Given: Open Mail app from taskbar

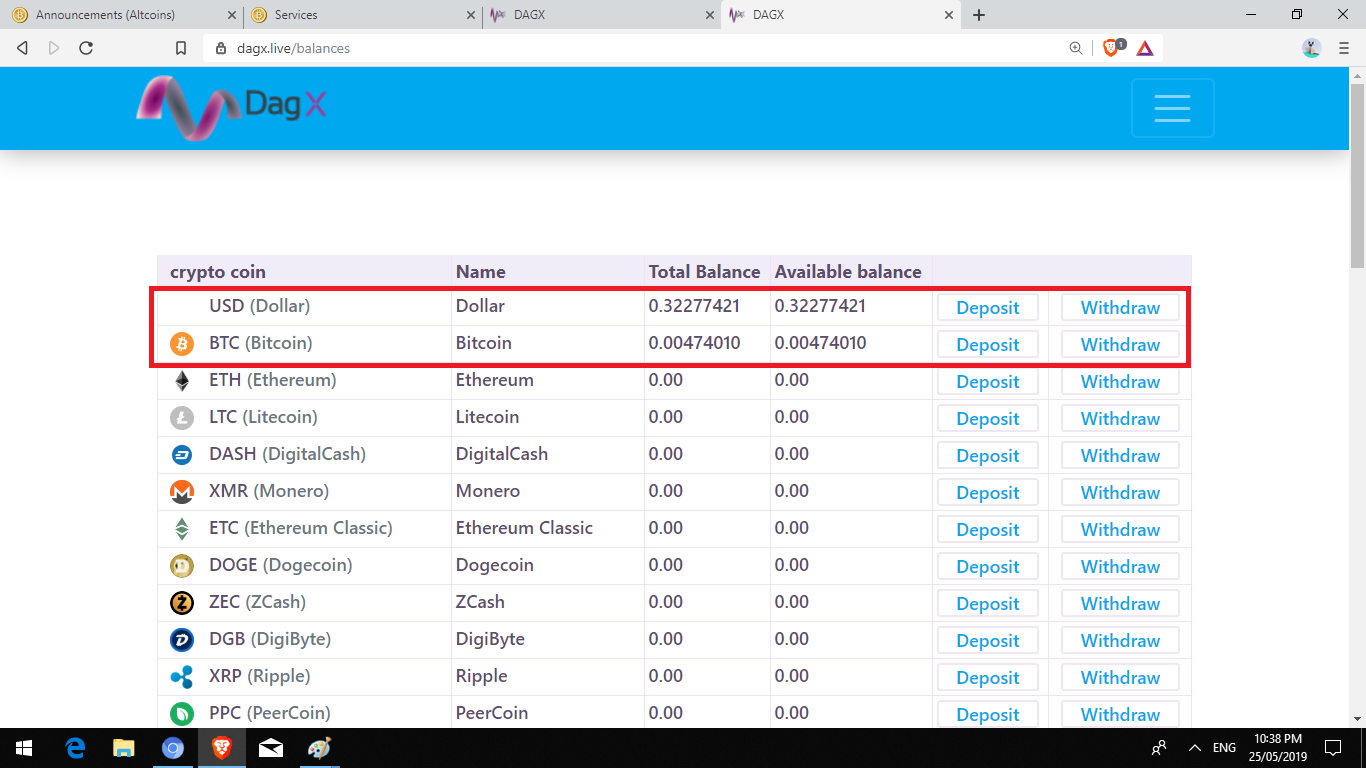Looking at the screenshot, I should tap(270, 748).
